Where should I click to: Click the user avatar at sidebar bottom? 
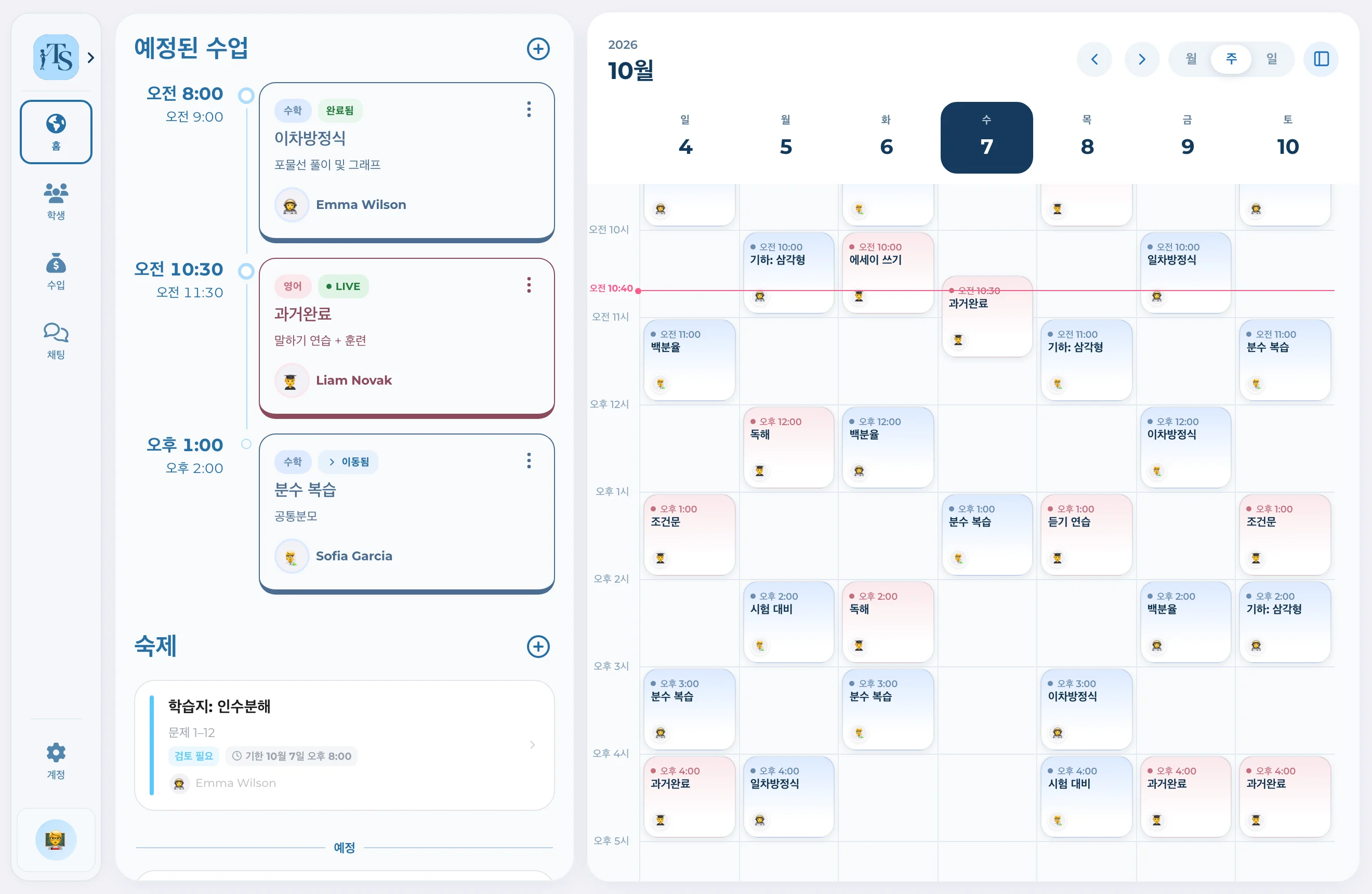point(56,839)
